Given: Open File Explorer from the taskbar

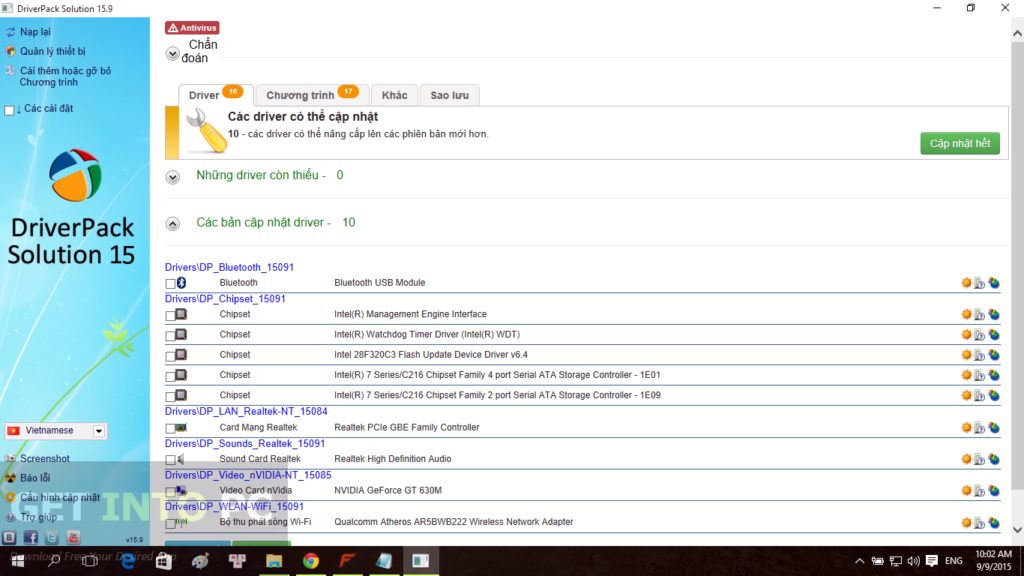Looking at the screenshot, I should [274, 561].
